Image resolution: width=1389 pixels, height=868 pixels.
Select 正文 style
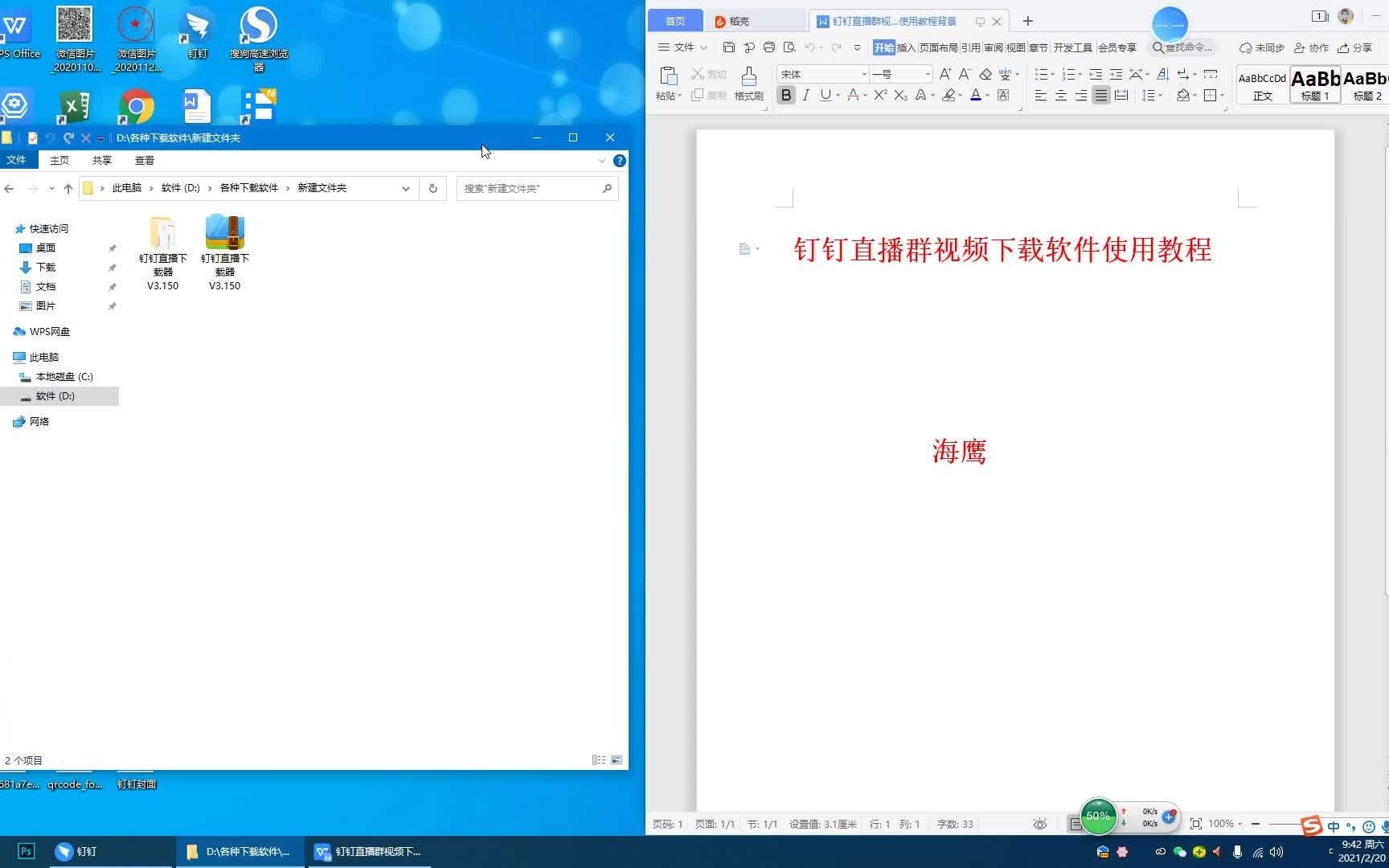click(1262, 84)
